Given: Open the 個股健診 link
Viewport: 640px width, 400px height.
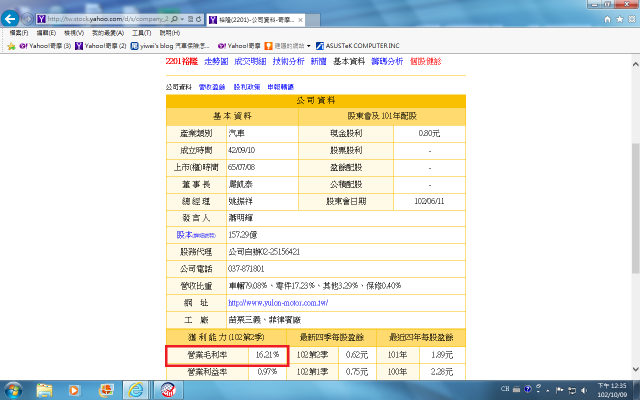Looking at the screenshot, I should point(426,62).
